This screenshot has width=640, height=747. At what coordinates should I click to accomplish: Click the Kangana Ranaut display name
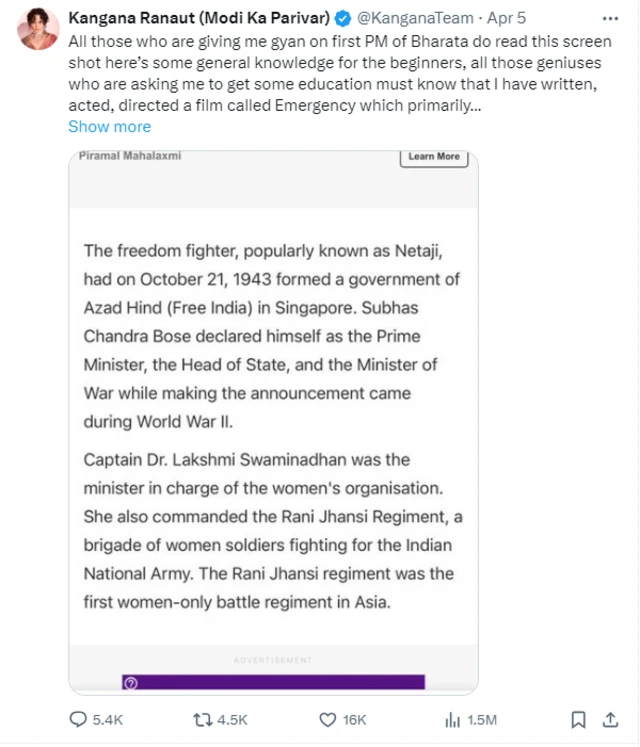point(200,18)
